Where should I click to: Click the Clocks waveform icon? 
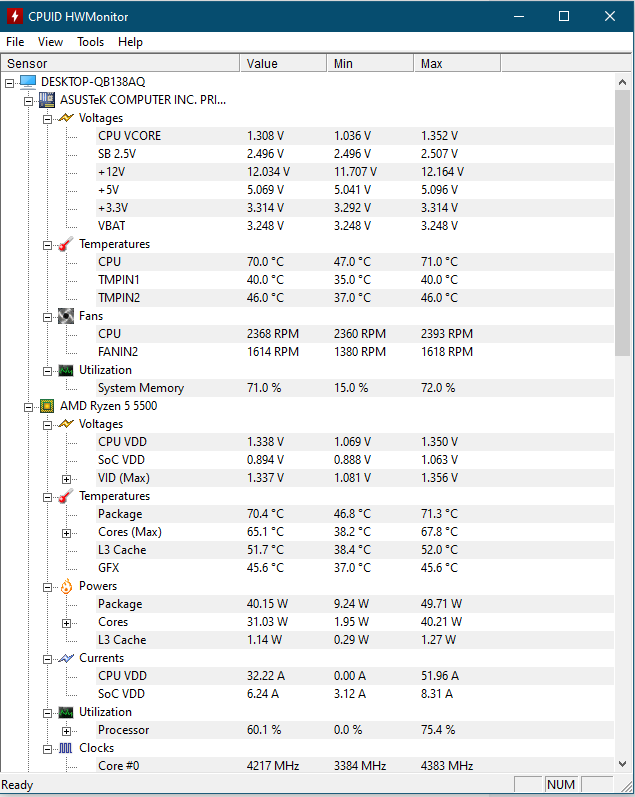click(66, 748)
